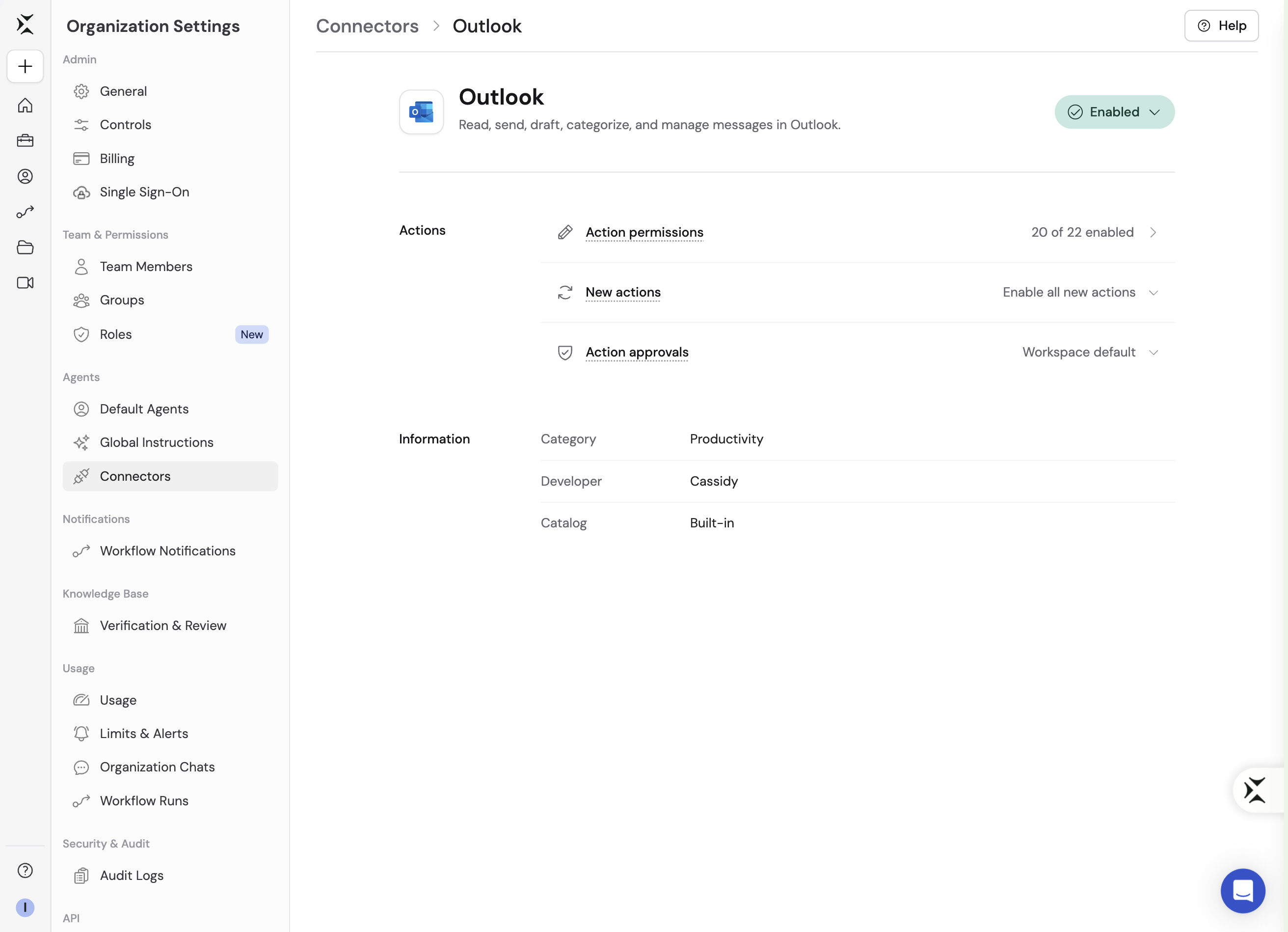This screenshot has height=932, width=1288.
Task: Click the shield icon beside Action approvals
Action: 565,353
